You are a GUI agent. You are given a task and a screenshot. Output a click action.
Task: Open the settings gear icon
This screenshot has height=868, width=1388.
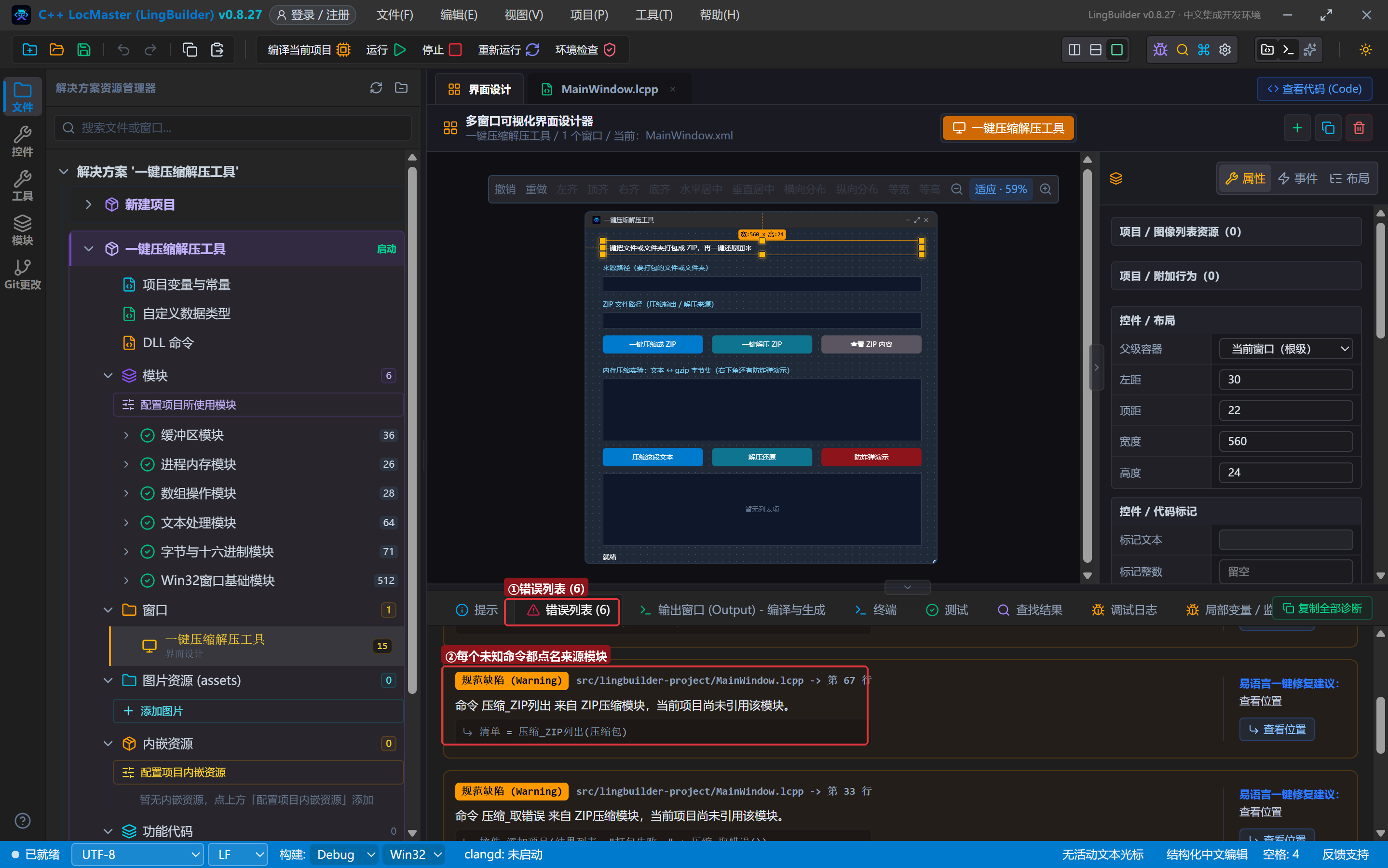1225,50
